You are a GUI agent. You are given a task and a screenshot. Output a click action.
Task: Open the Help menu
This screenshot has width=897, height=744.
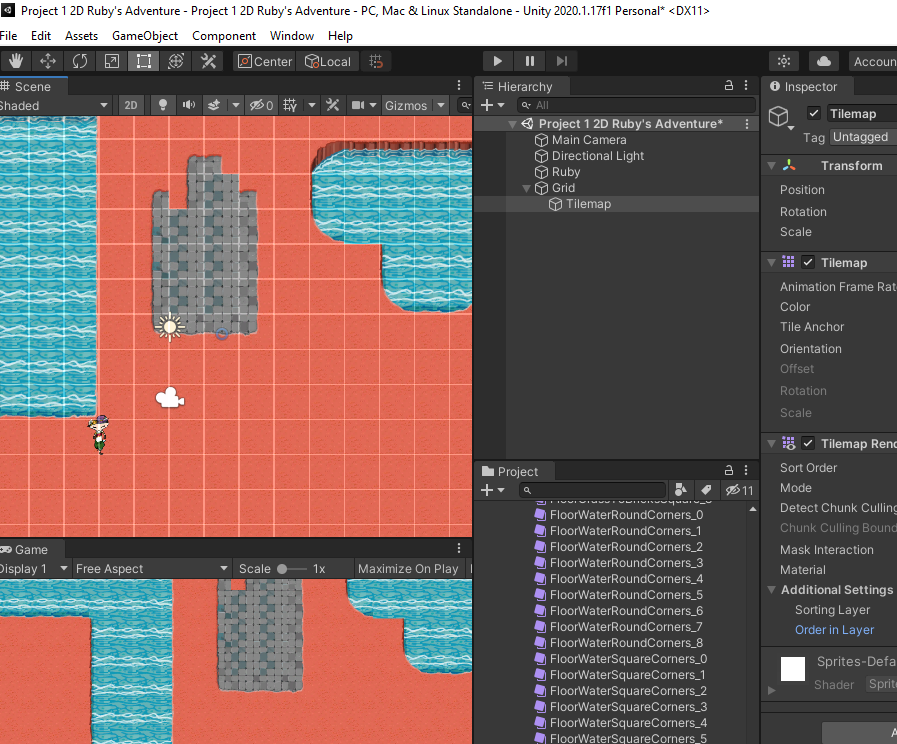[x=340, y=35]
